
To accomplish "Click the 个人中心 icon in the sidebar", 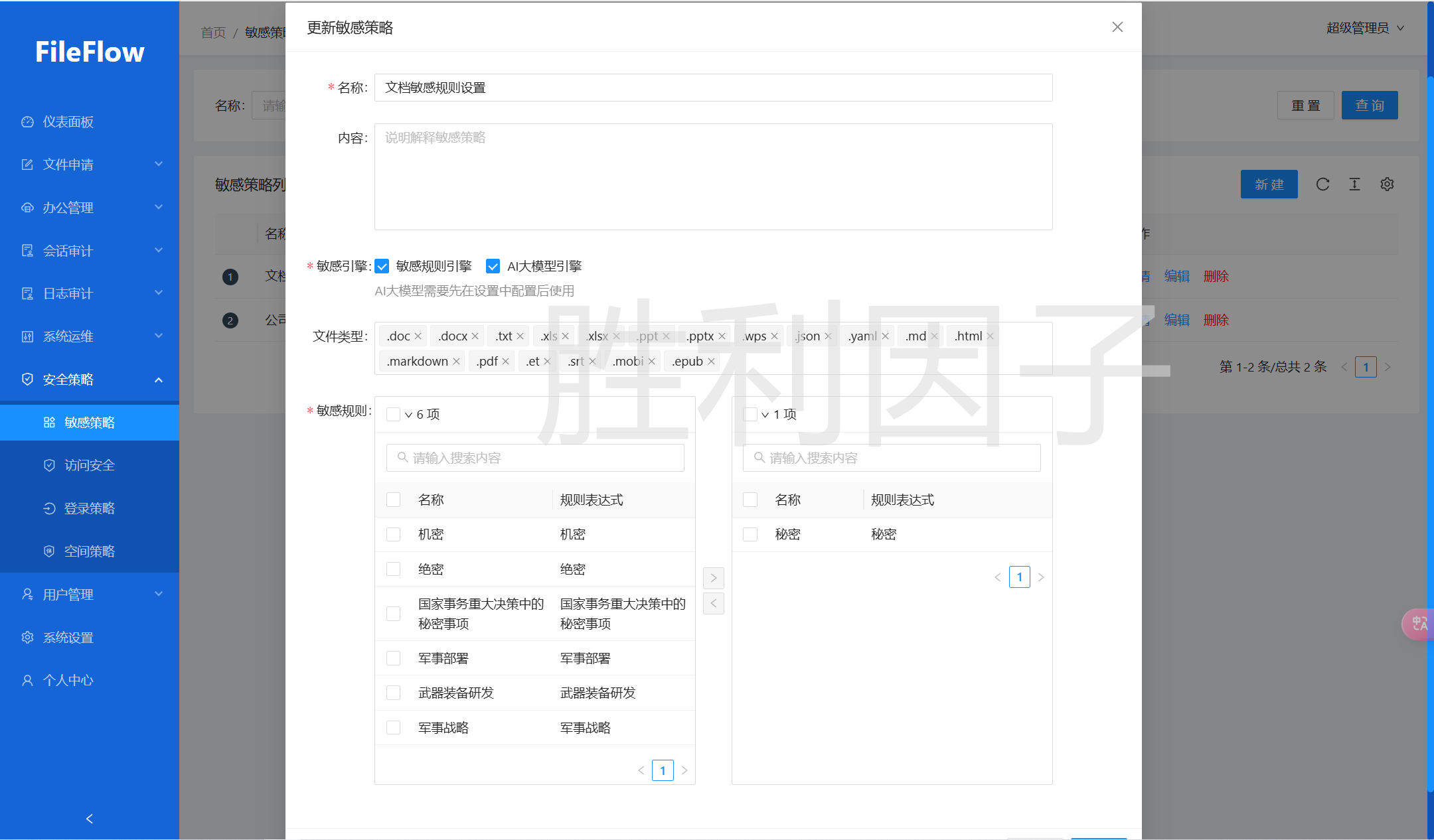I will 27,679.
